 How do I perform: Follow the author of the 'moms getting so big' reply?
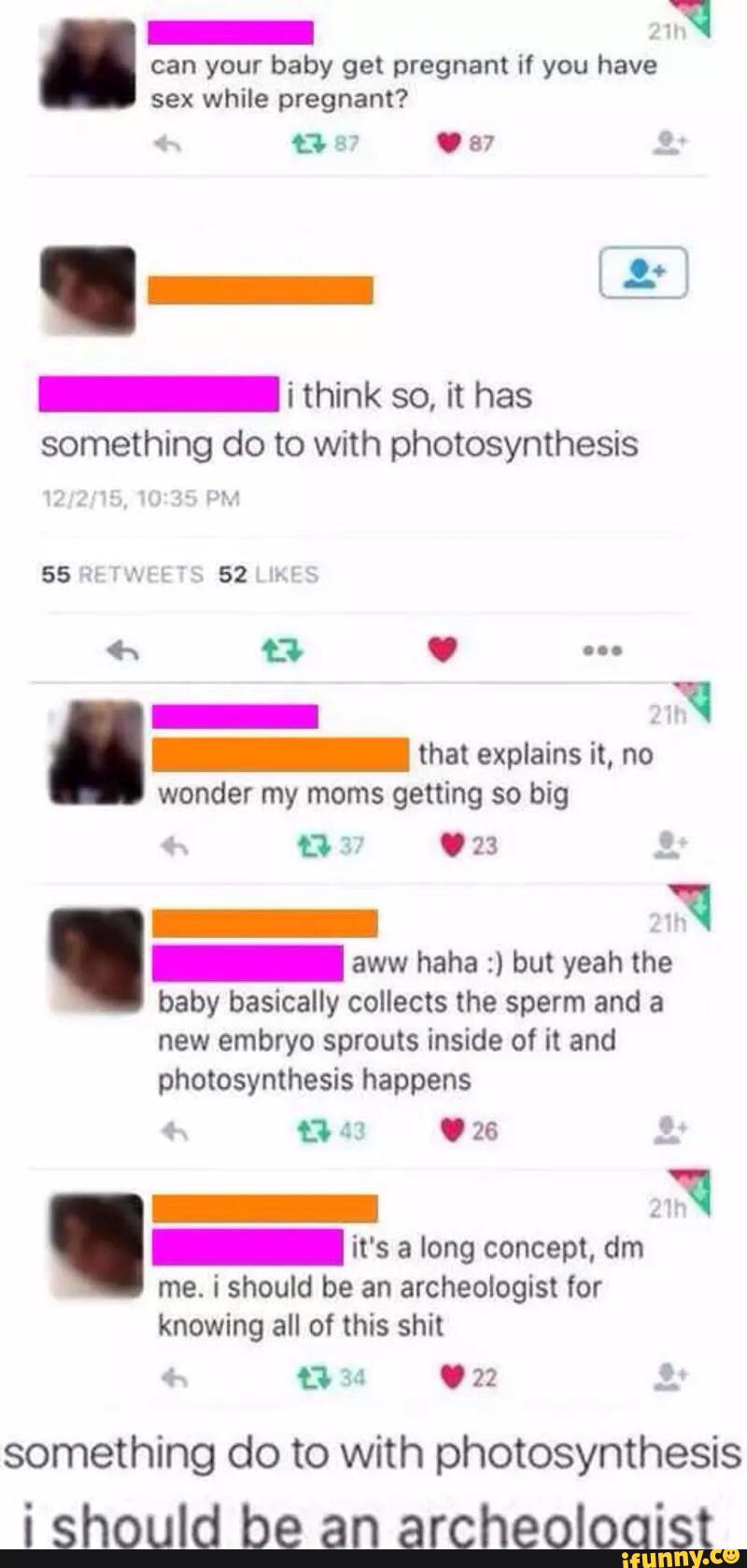pyautogui.click(x=671, y=845)
